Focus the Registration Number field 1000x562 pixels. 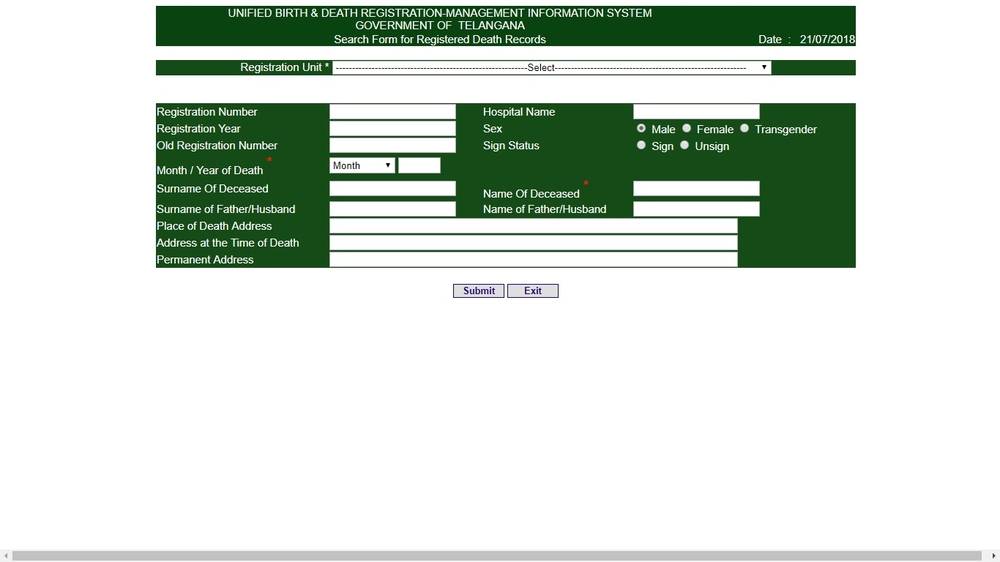[393, 112]
